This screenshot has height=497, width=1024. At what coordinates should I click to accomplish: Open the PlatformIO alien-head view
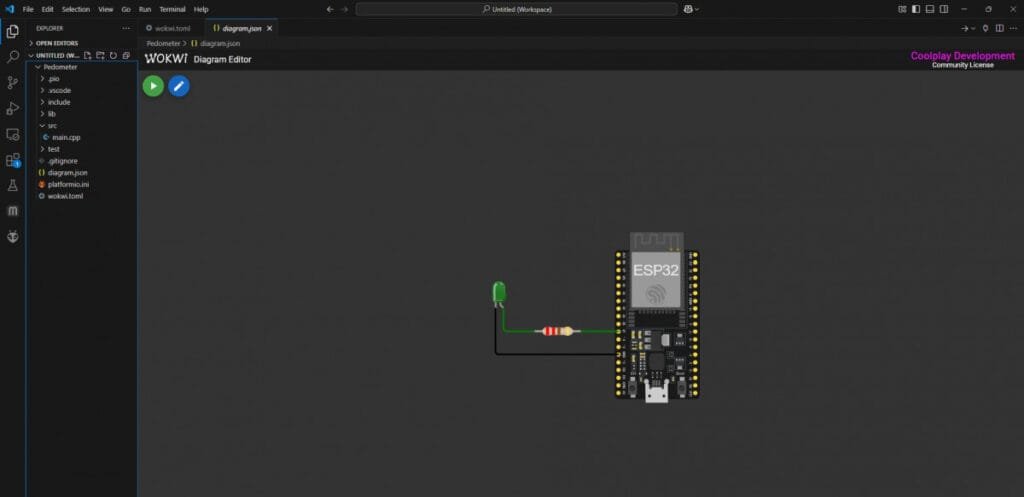(12, 236)
